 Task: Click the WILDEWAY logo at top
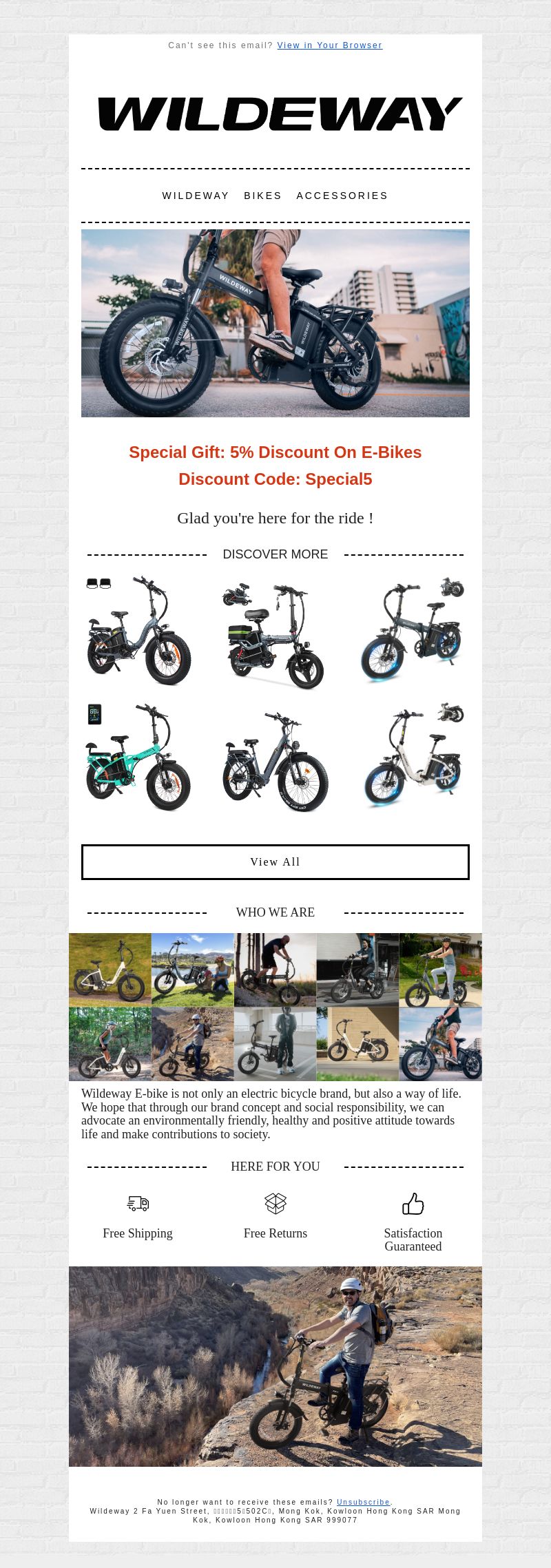280,114
